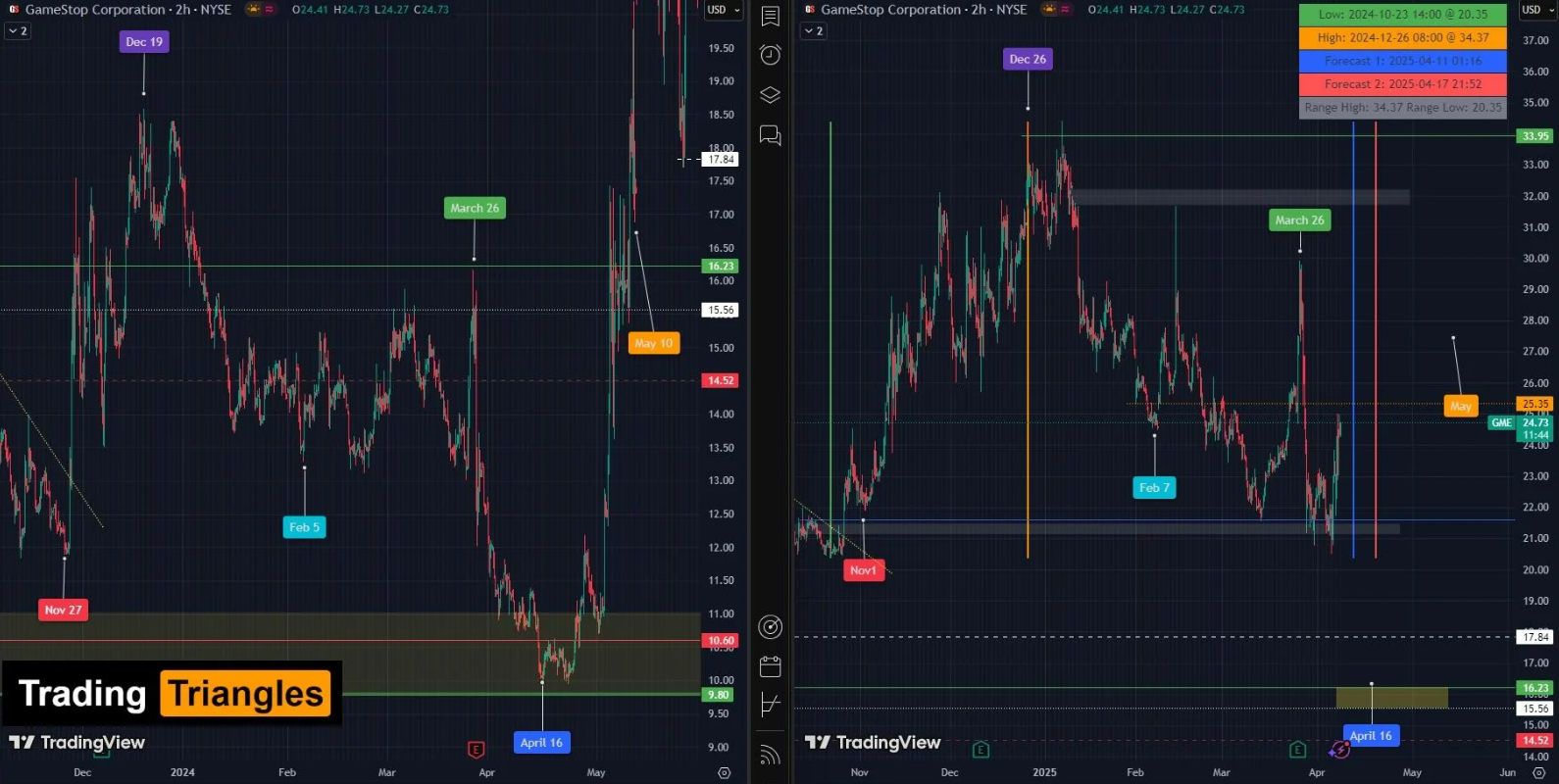Select the Dec 26 label
Image resolution: width=1559 pixels, height=784 pixels.
1028,59
